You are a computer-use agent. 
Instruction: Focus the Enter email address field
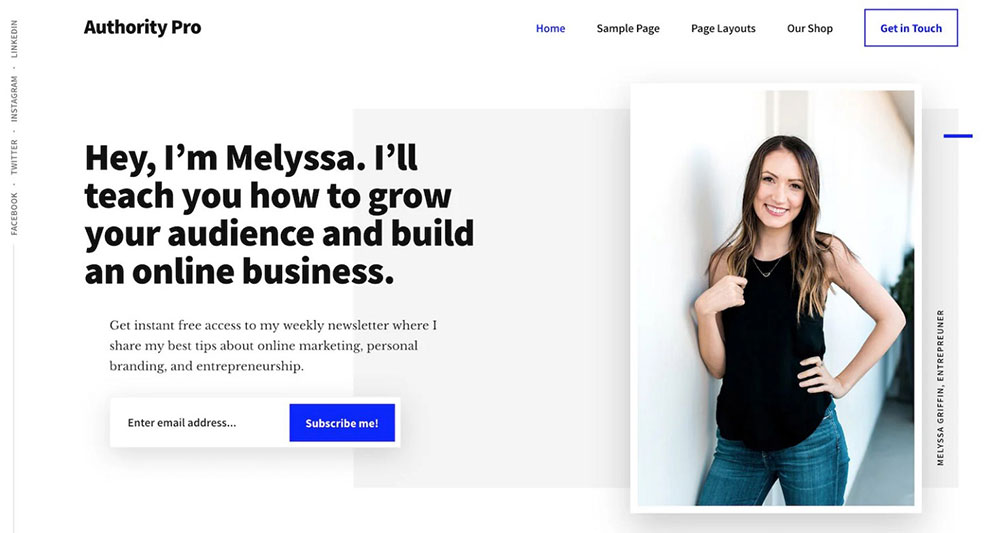[x=200, y=423]
